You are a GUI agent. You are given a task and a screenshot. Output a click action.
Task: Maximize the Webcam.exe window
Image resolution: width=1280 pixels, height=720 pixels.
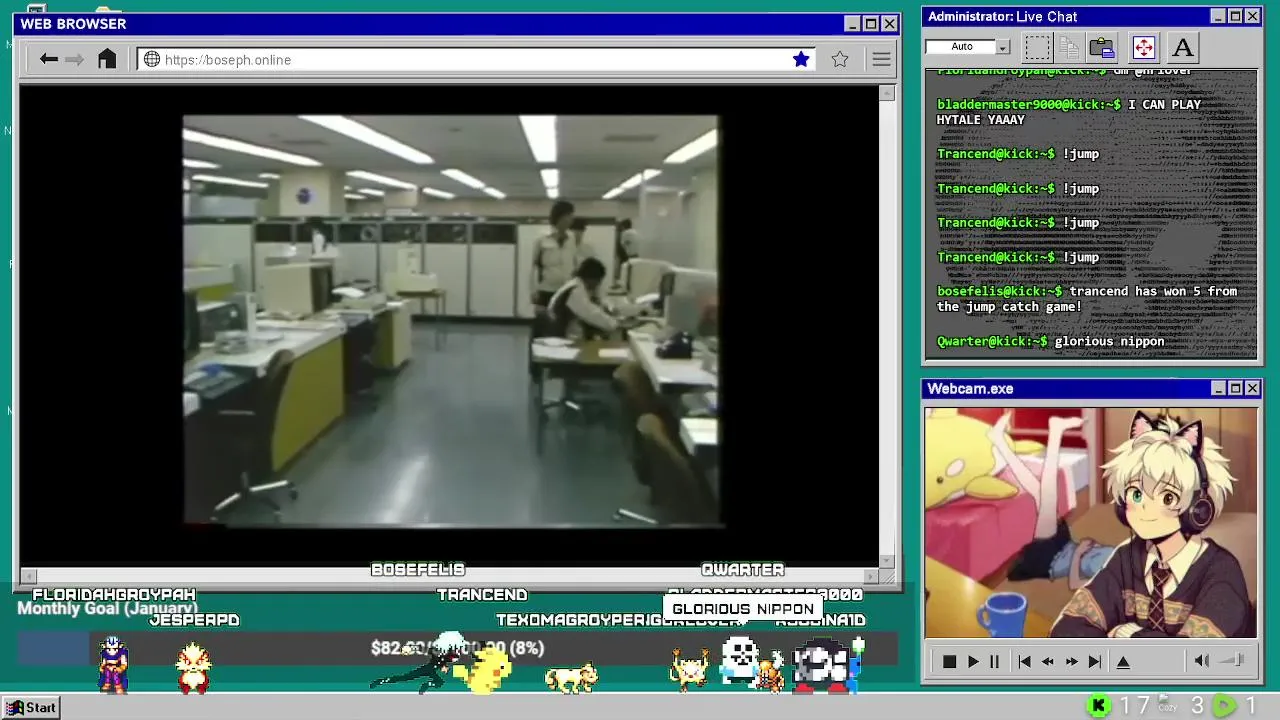(1235, 388)
